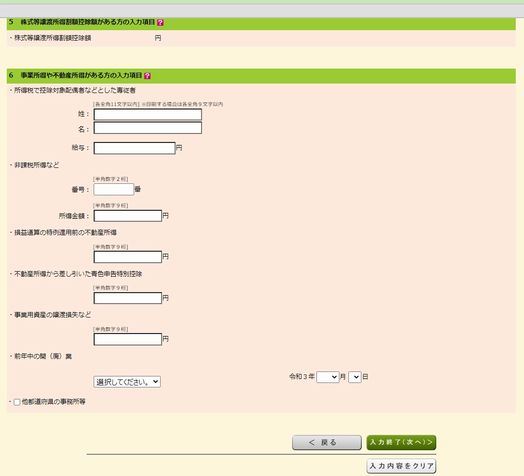Viewport: 524px width, 476px height.
Task: Click the 株式等譲渡所得割額控除額 row label
Action: (x=52, y=38)
